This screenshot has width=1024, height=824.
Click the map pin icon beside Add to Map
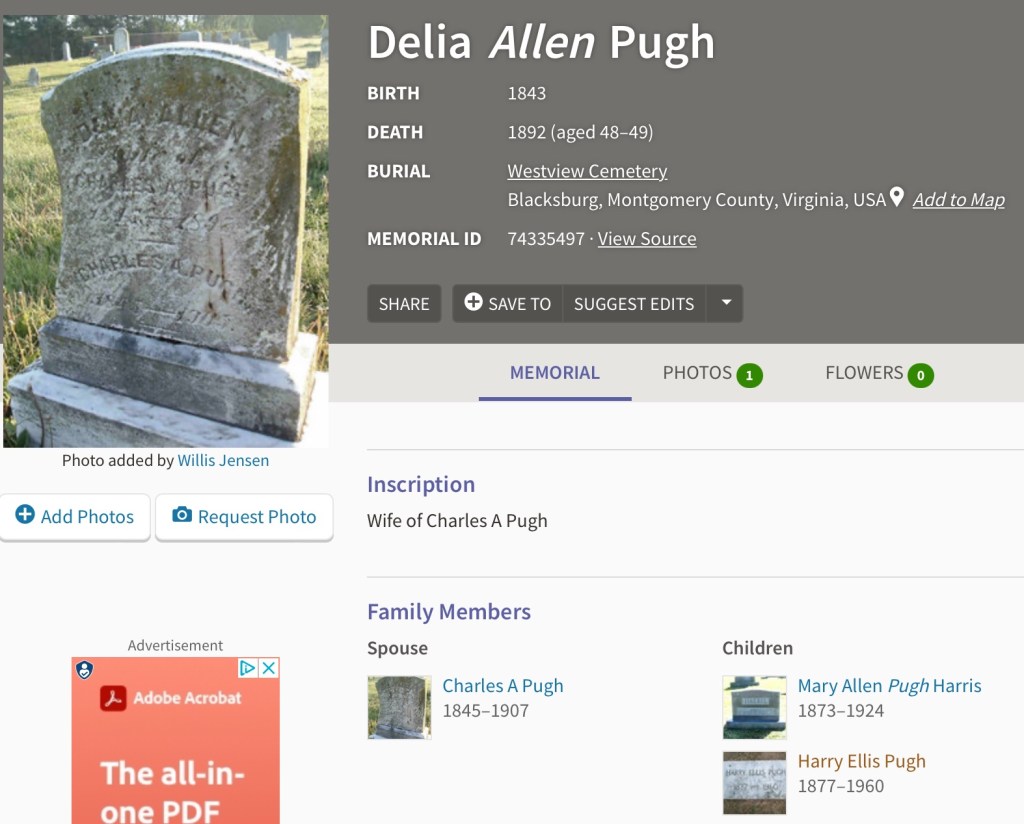click(x=897, y=197)
